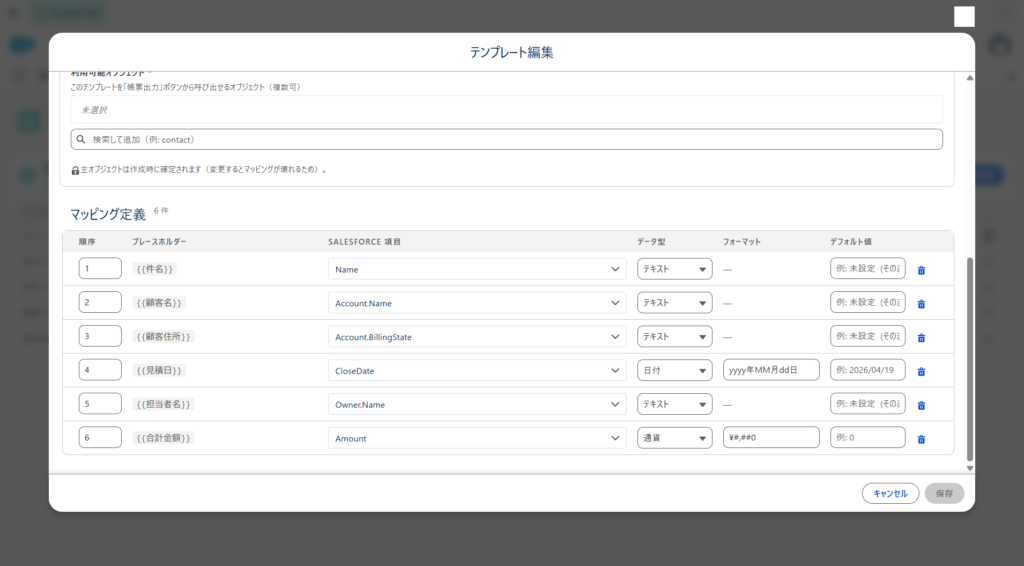Click the dialog scrollbar down arrow
1024x566 pixels.
(970, 468)
